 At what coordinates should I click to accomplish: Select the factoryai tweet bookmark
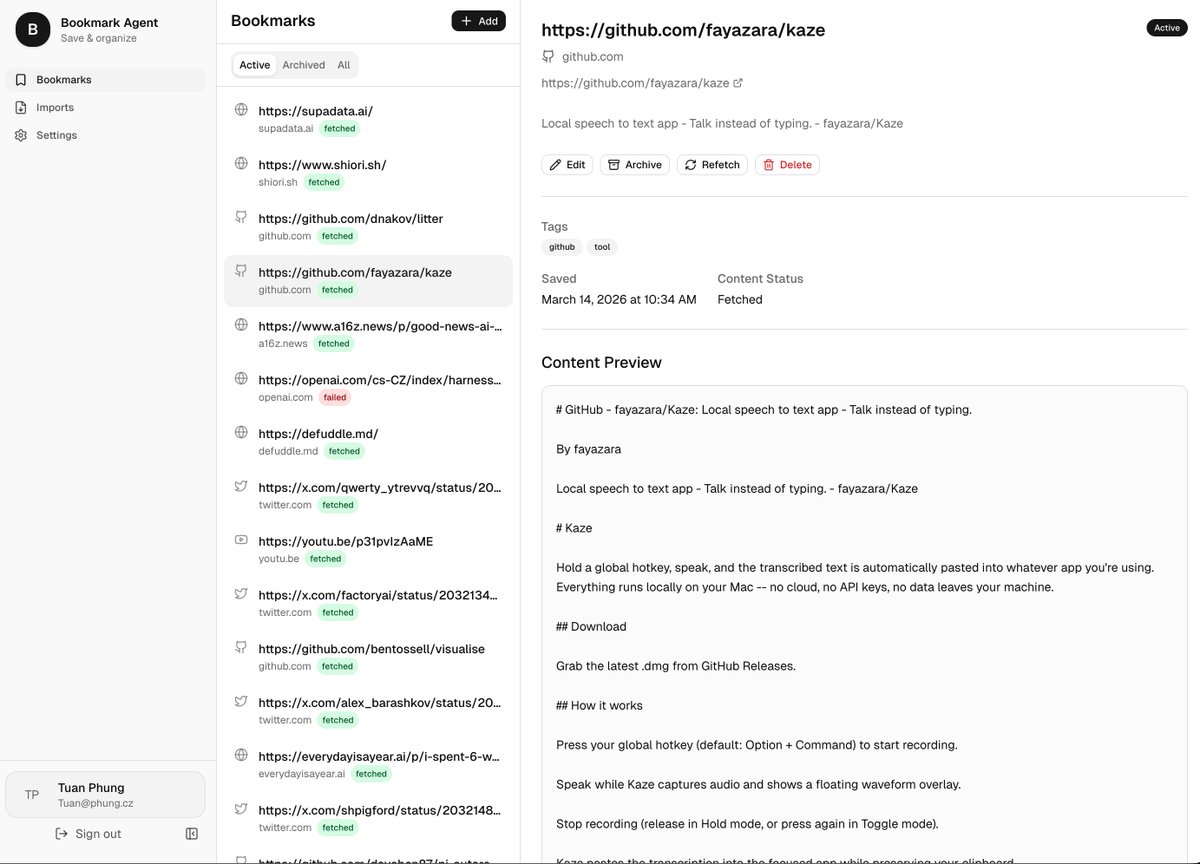(x=368, y=603)
